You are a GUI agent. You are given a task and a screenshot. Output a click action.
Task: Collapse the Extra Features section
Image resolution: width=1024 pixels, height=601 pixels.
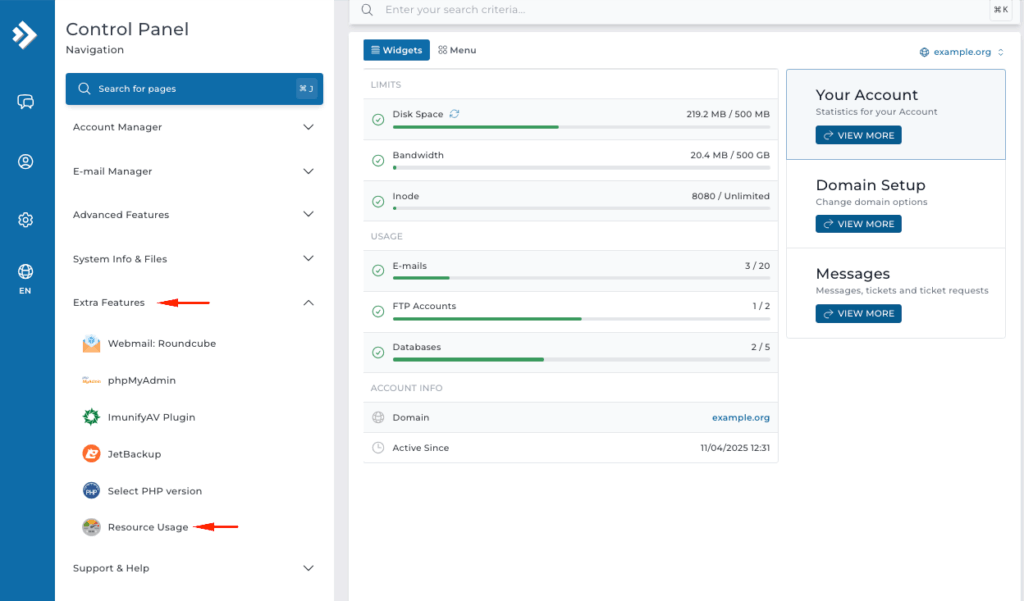(309, 302)
